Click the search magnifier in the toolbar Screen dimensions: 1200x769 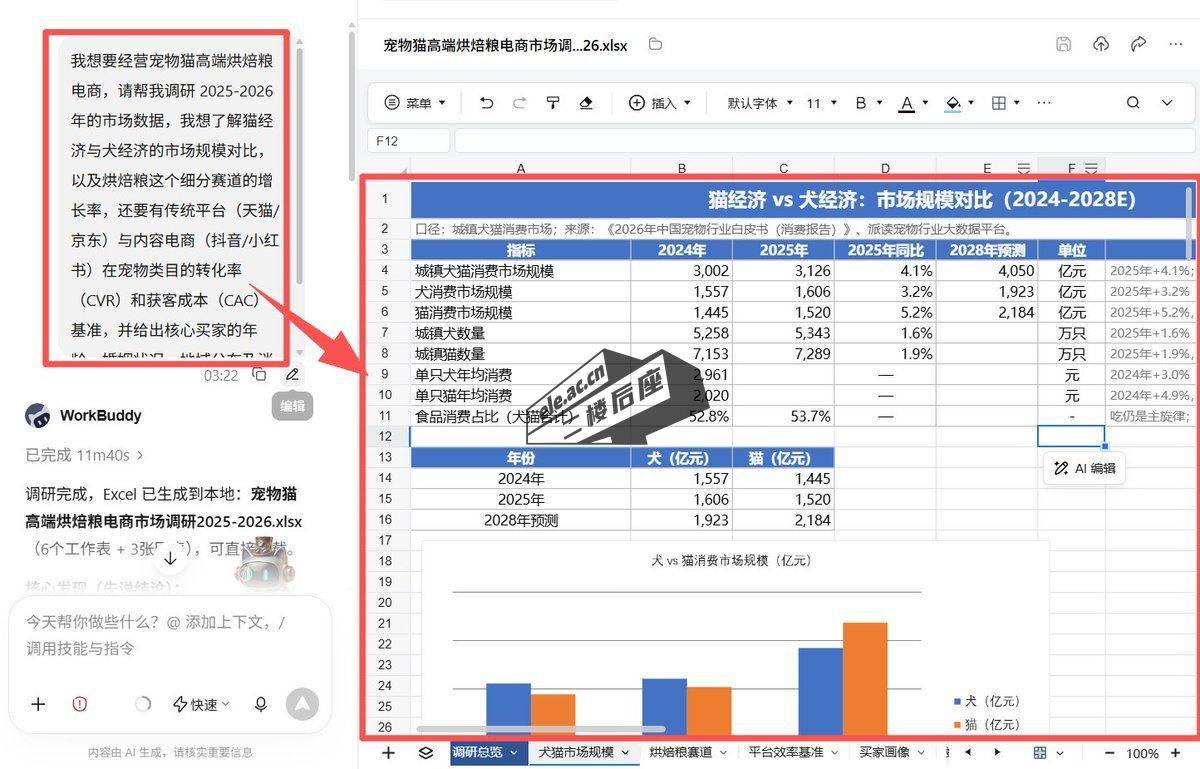coord(1133,103)
